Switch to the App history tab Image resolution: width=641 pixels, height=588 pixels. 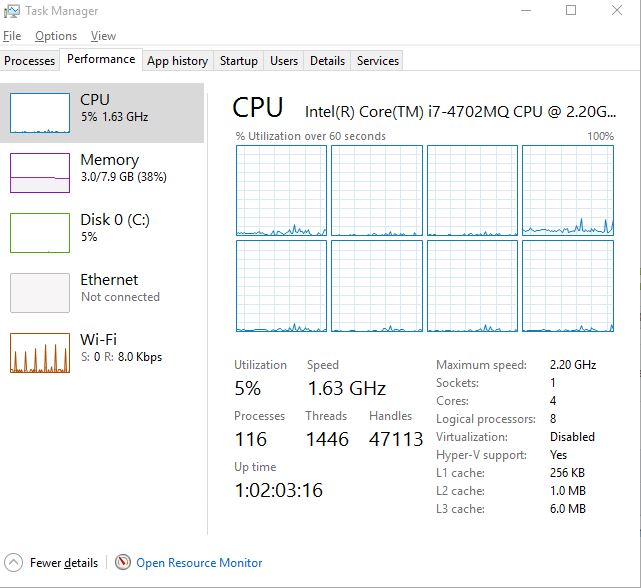point(177,61)
